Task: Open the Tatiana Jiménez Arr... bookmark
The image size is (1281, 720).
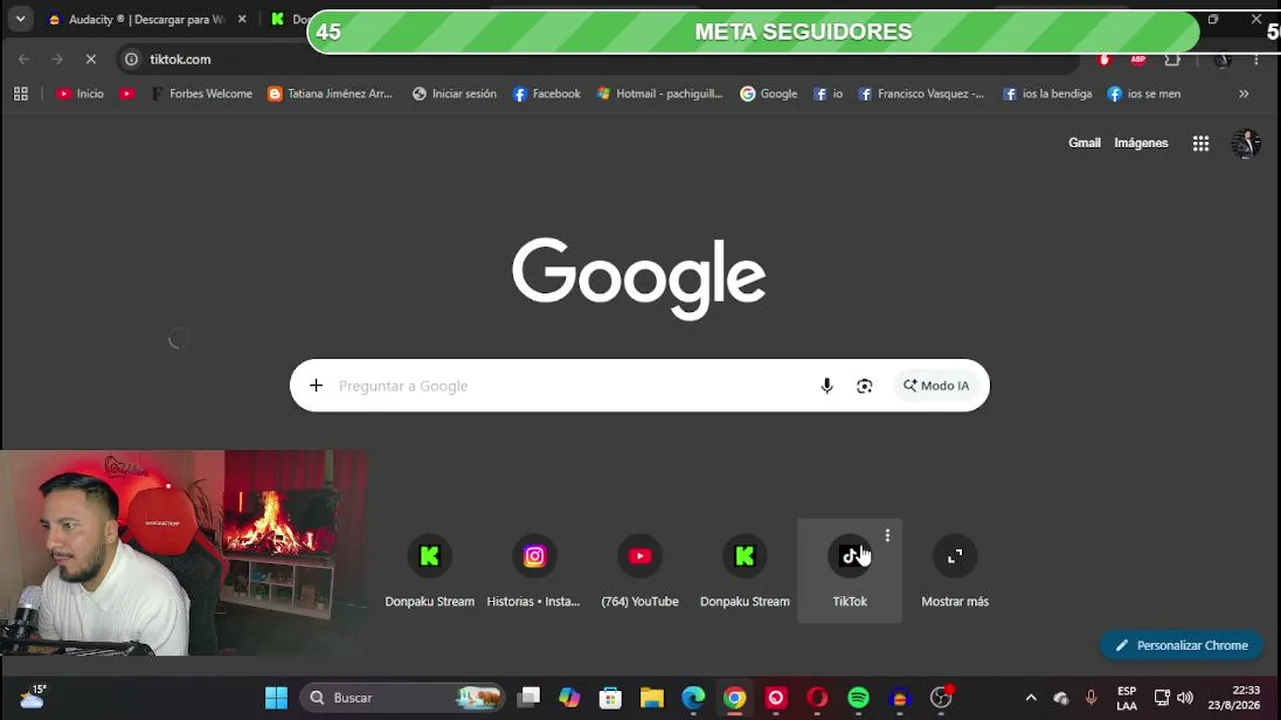Action: tap(330, 93)
